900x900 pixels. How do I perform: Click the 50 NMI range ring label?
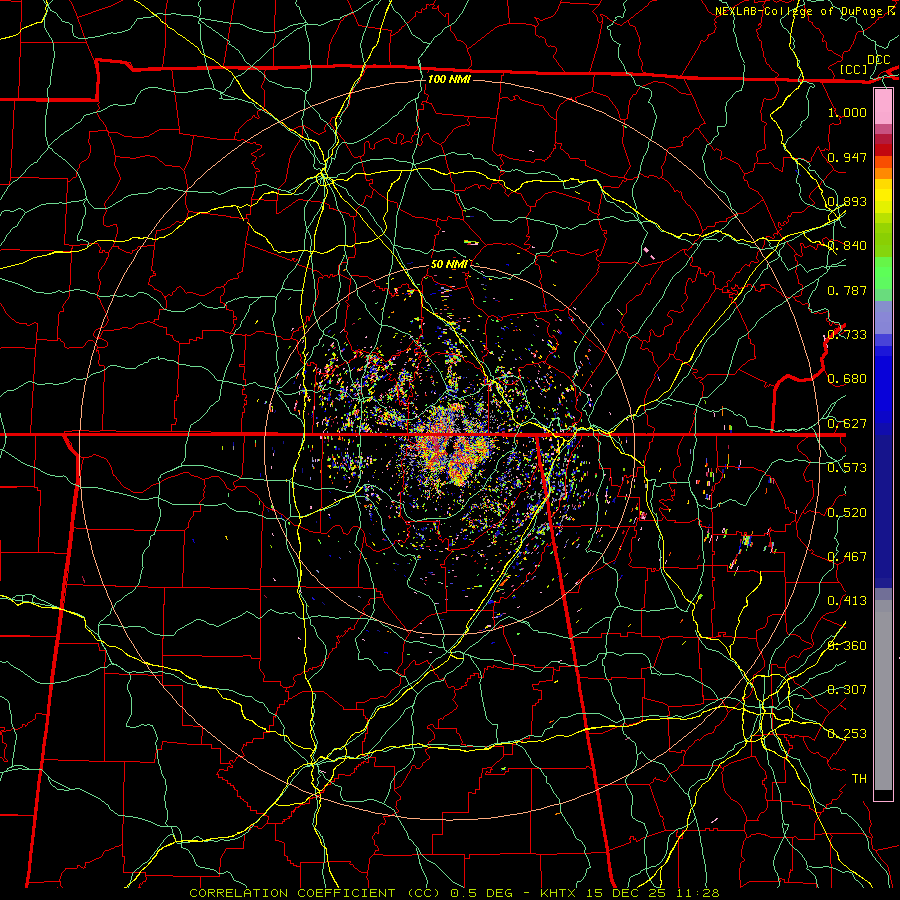pyautogui.click(x=449, y=264)
